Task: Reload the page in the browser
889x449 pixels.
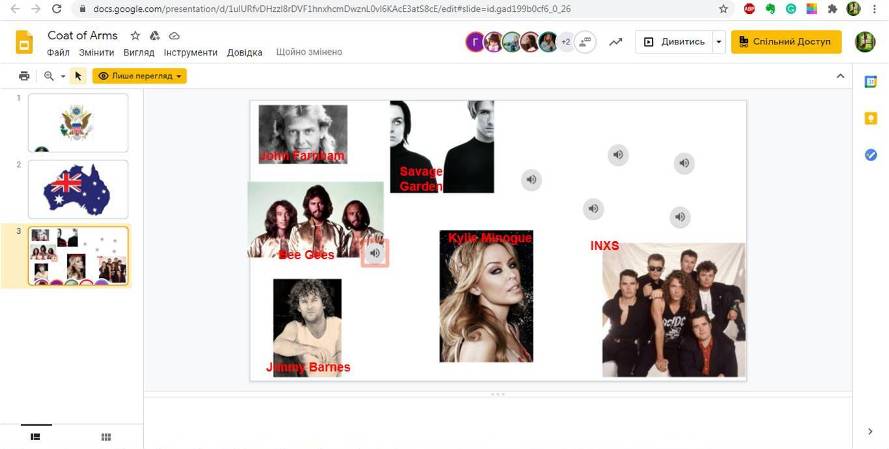Action: [x=57, y=9]
